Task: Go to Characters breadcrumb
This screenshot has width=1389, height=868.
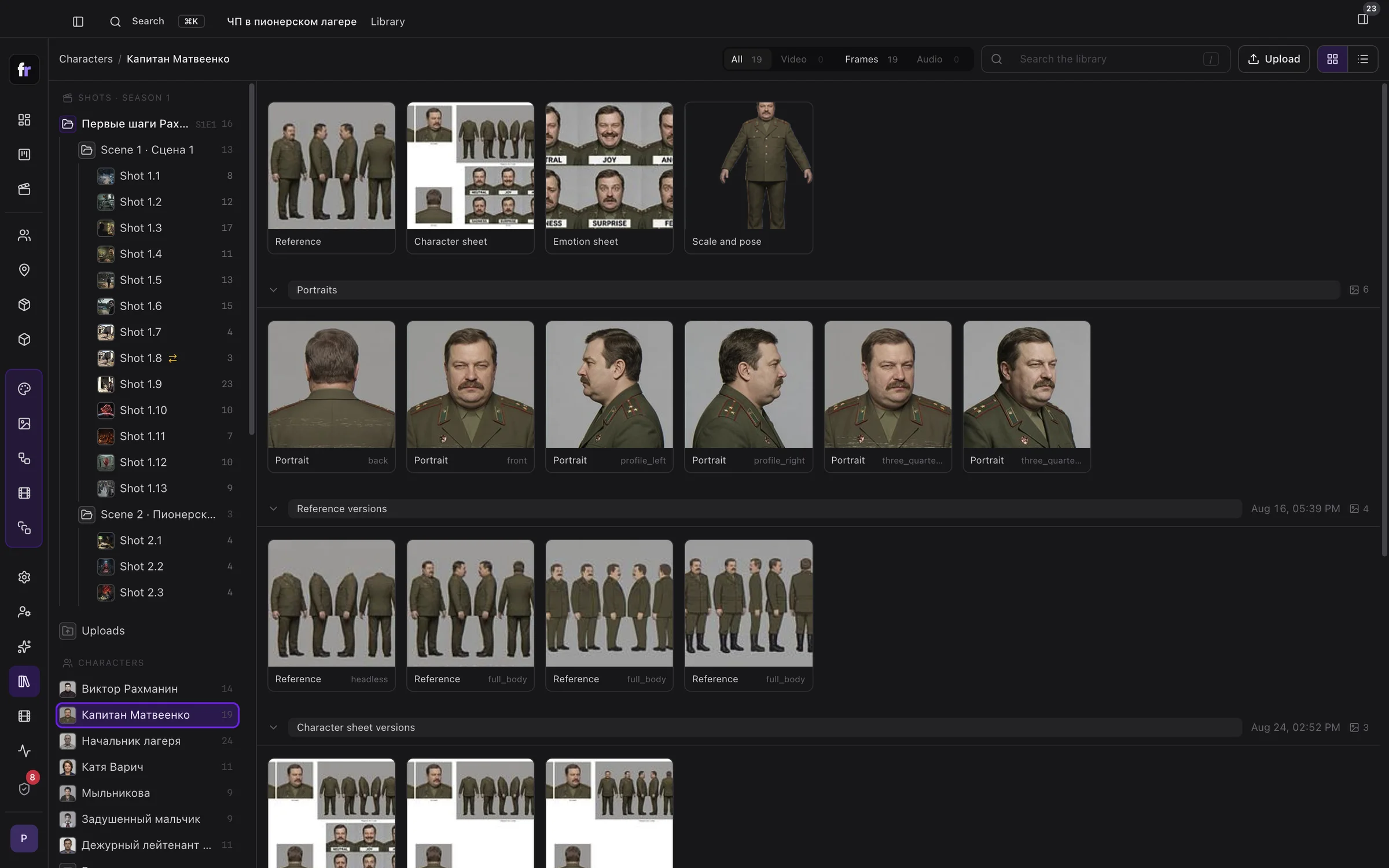Action: point(86,59)
